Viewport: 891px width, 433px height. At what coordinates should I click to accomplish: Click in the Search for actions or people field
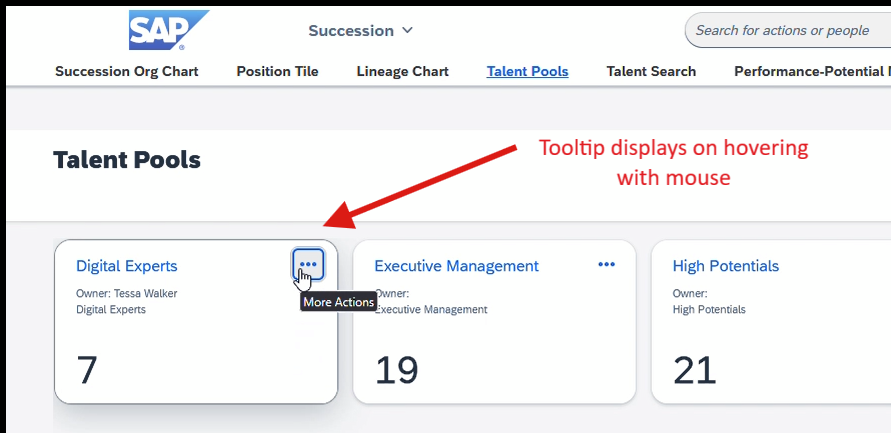[788, 31]
